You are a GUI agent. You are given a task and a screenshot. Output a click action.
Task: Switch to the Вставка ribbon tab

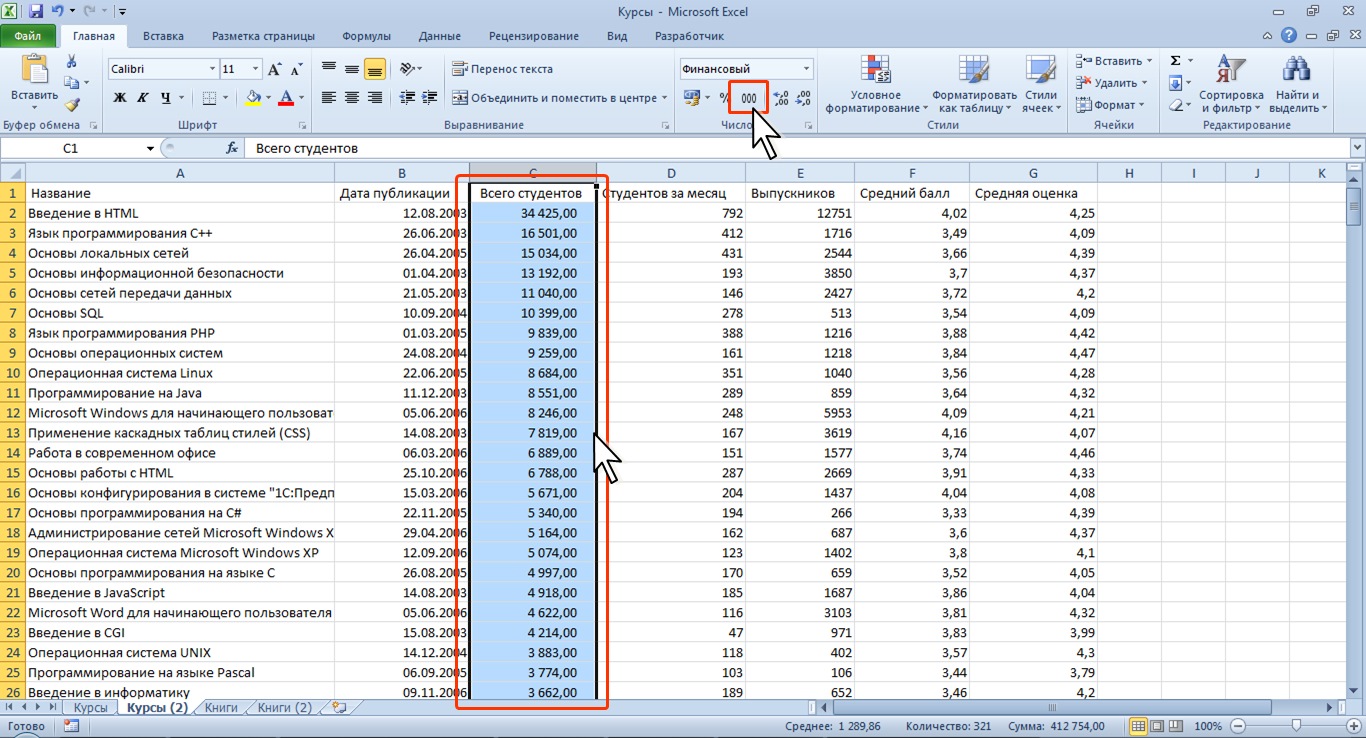[163, 36]
